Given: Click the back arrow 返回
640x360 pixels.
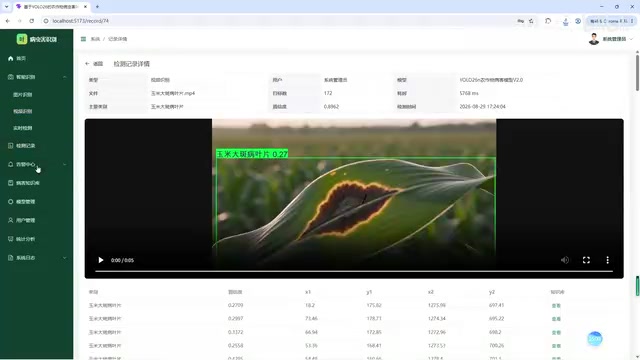Looking at the screenshot, I should point(94,64).
